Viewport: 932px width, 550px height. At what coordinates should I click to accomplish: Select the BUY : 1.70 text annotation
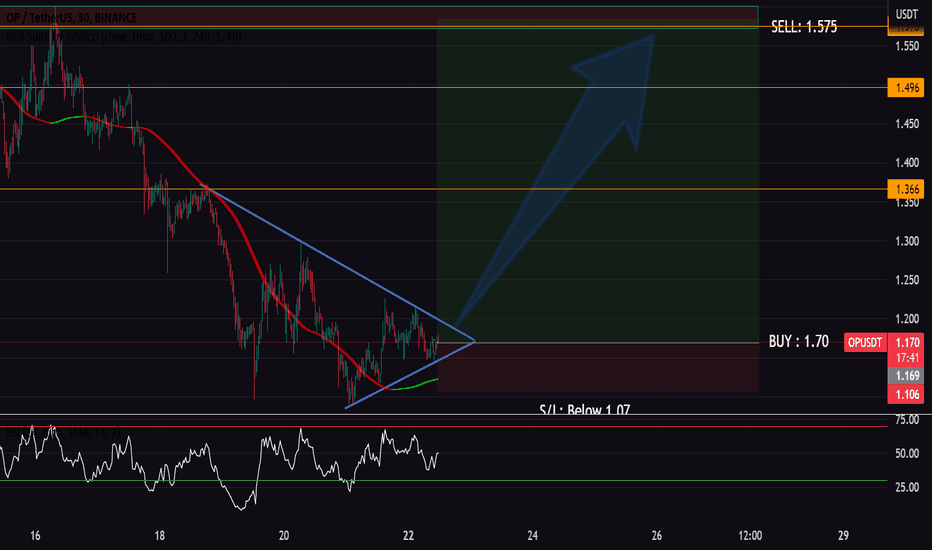(x=798, y=341)
